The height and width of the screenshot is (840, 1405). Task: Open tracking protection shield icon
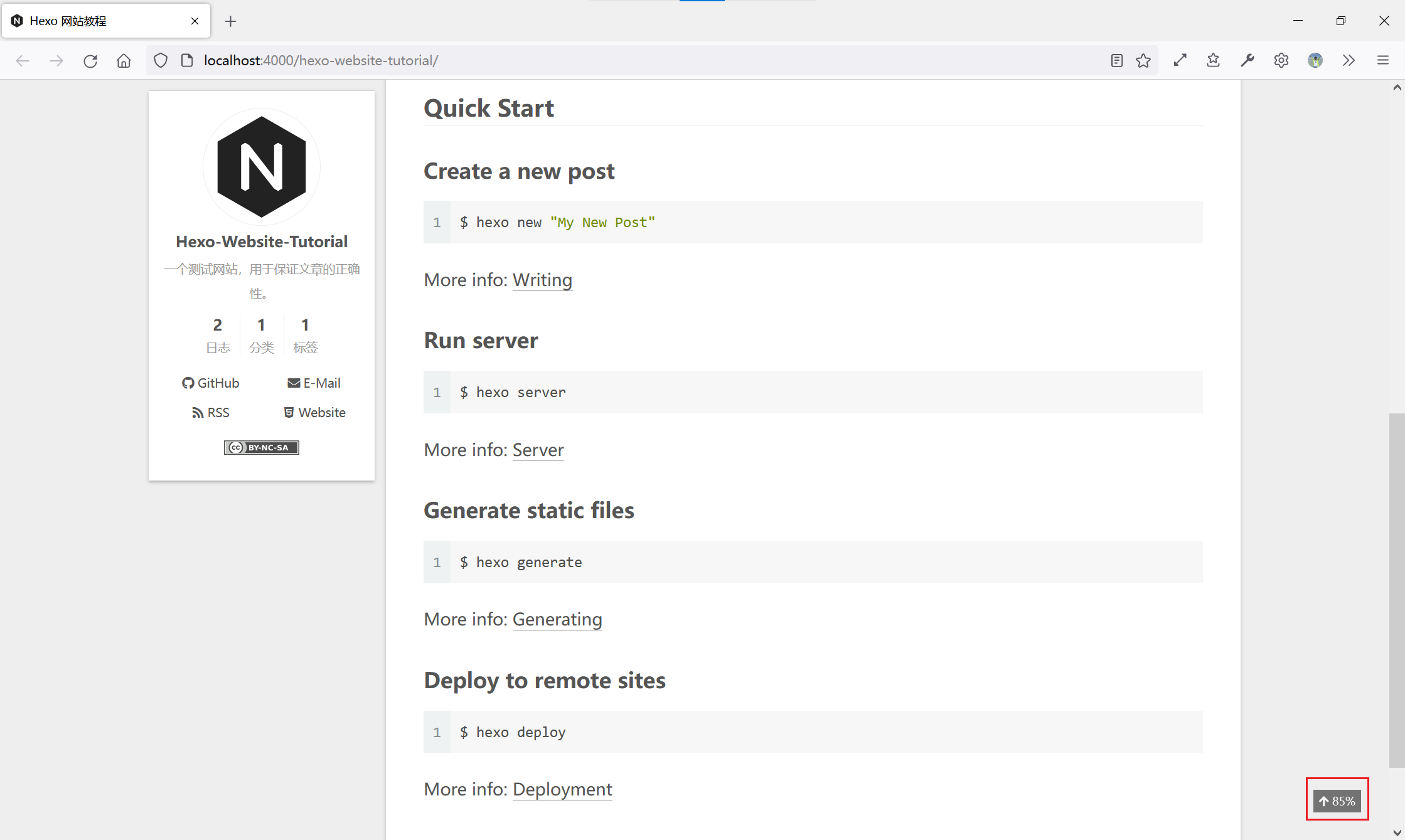(161, 60)
